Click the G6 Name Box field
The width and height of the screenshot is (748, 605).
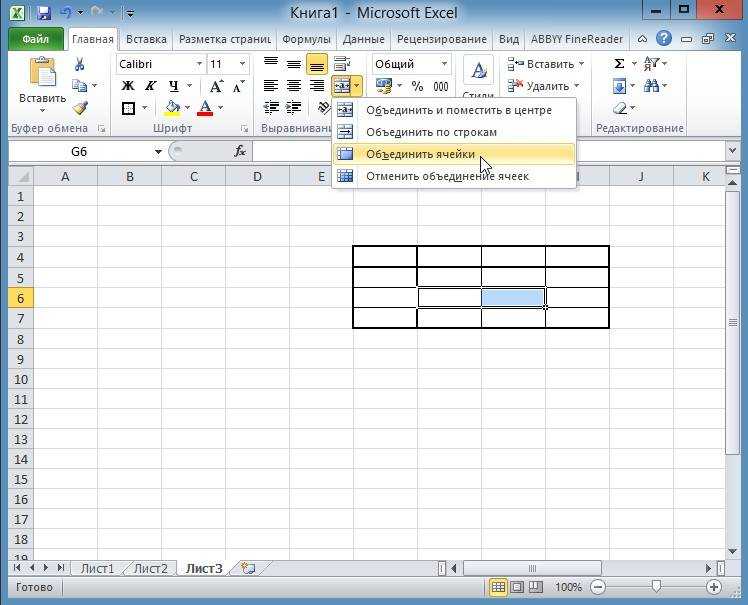79,152
